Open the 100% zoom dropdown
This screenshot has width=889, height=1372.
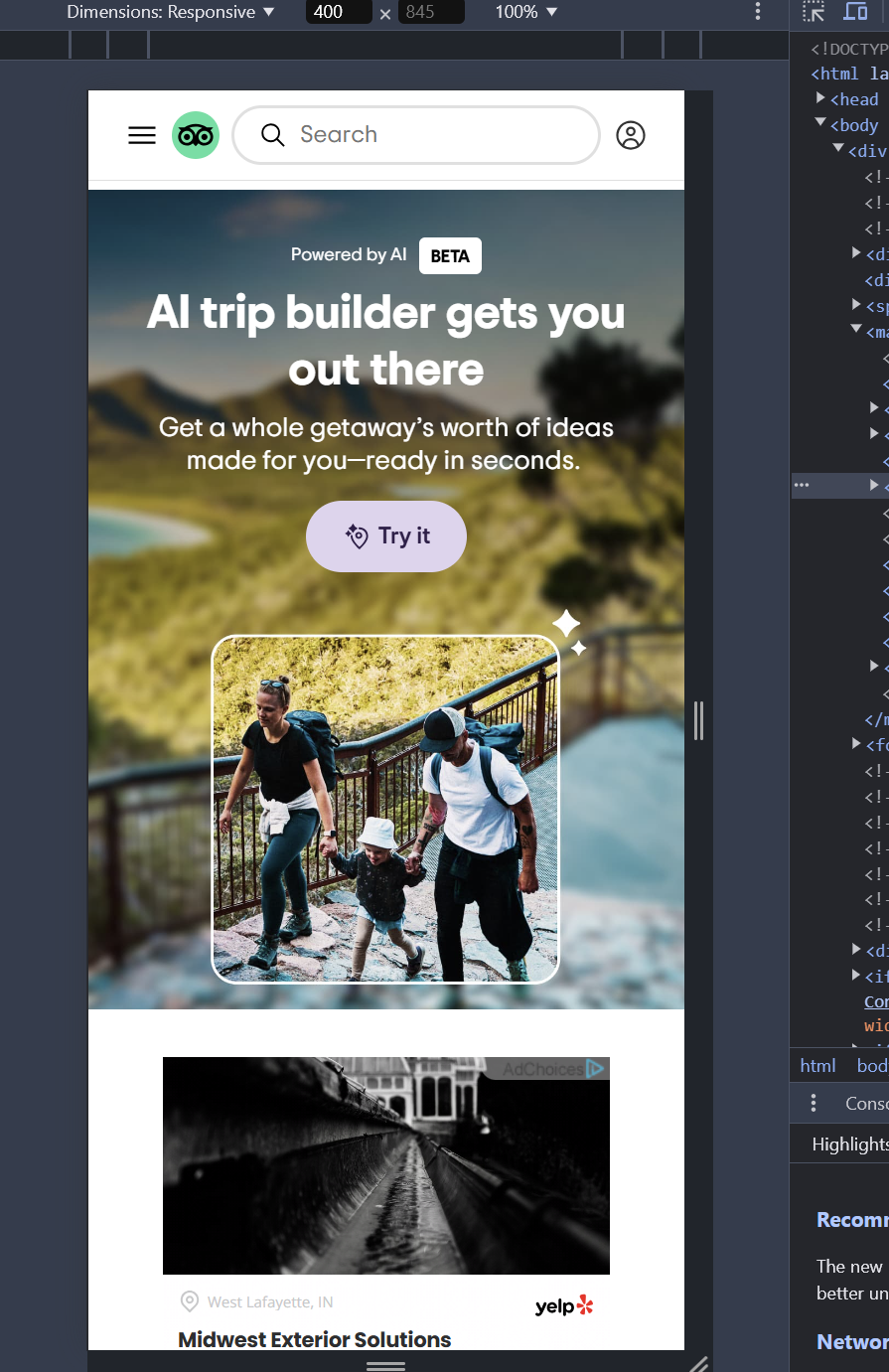click(526, 12)
